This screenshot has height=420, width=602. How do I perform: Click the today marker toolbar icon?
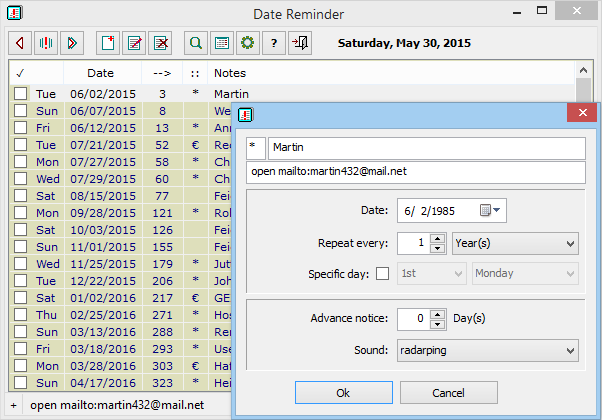pos(46,43)
